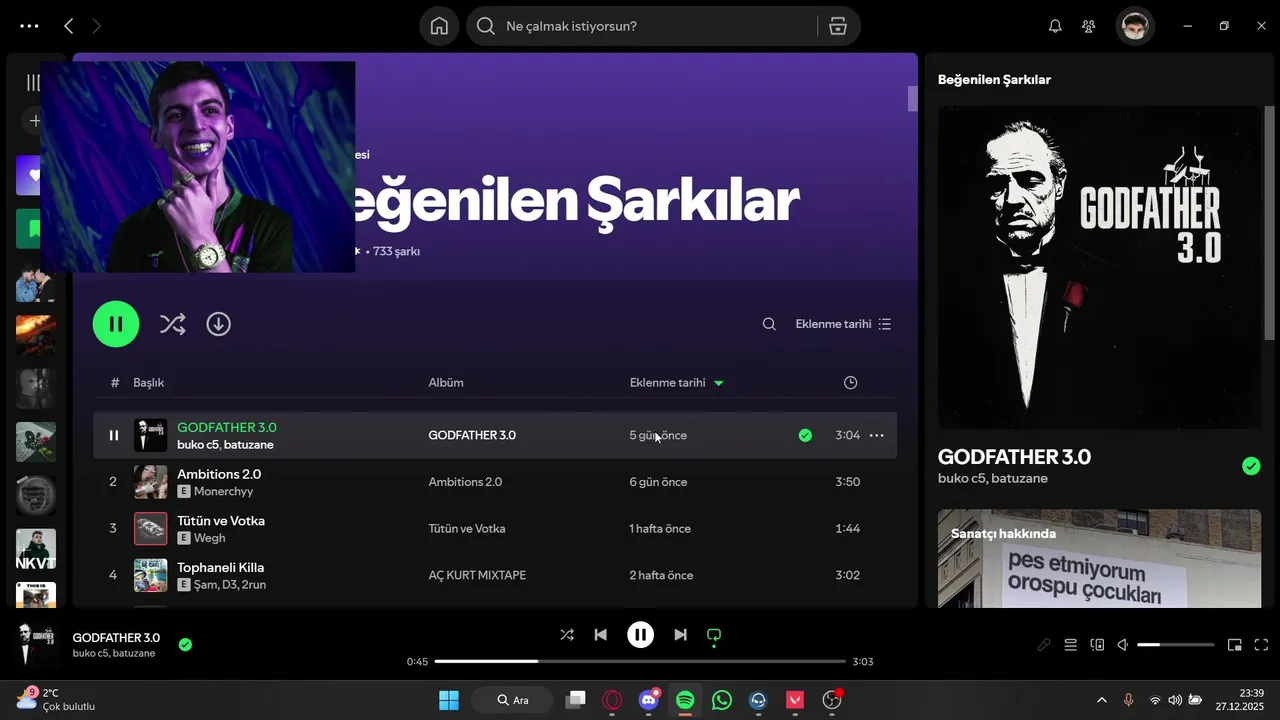Image resolution: width=1280 pixels, height=720 pixels.
Task: Open the weather widget Çok bulutlu
Action: tap(56, 699)
